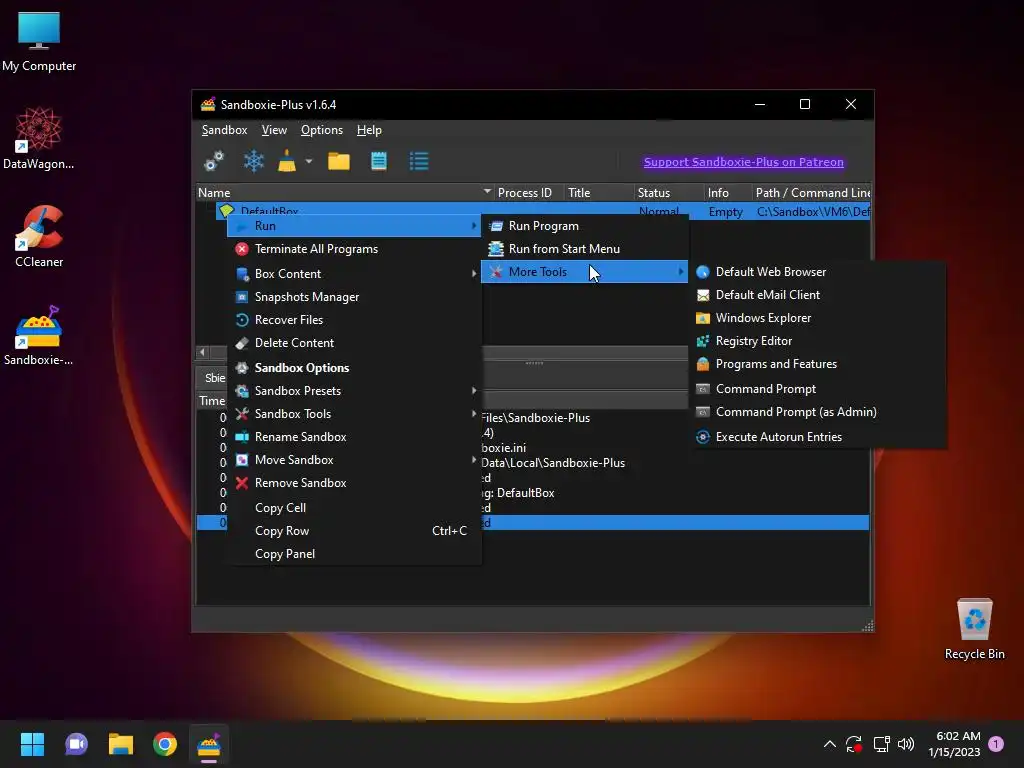Select Run Program from submenu

(584, 226)
